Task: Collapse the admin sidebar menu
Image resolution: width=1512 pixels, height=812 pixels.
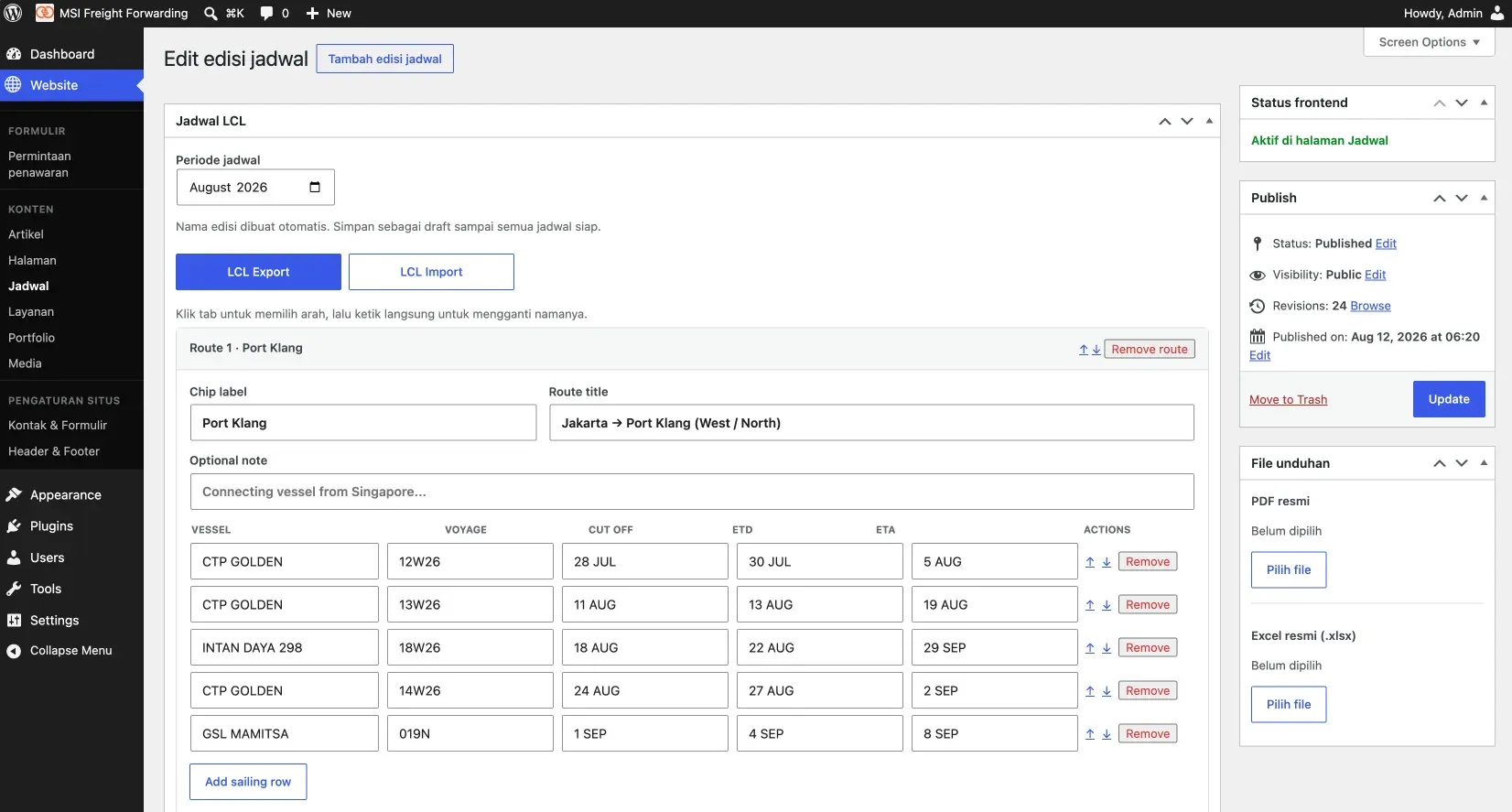Action: 71,651
